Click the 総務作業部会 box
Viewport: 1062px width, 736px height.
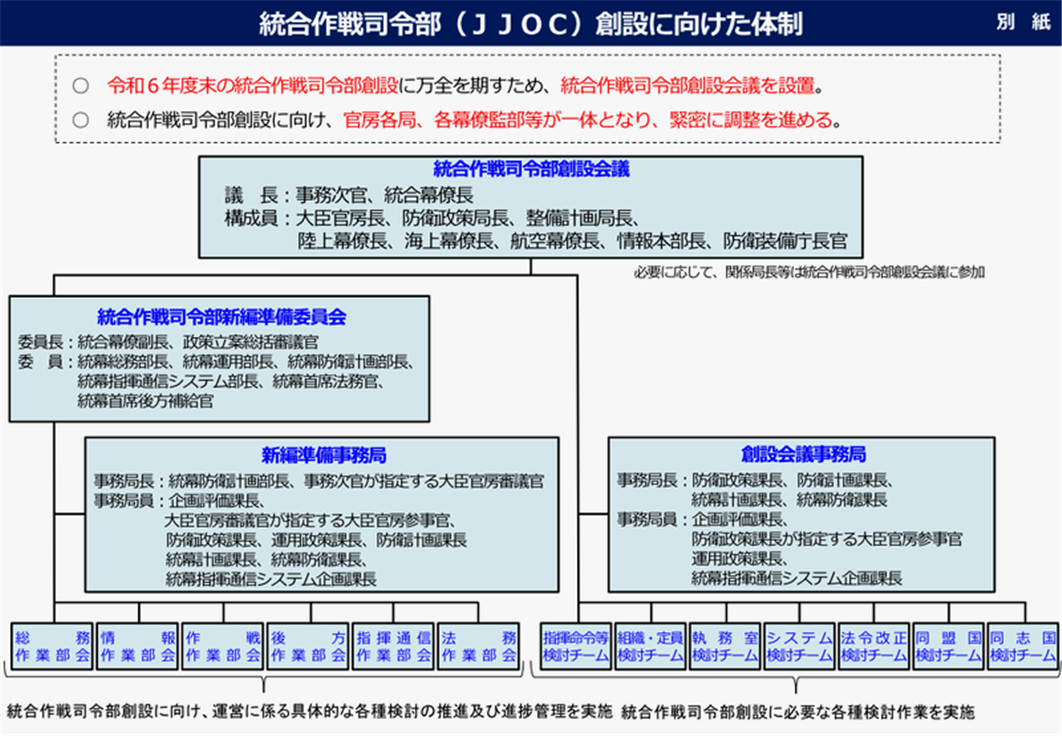click(54, 647)
